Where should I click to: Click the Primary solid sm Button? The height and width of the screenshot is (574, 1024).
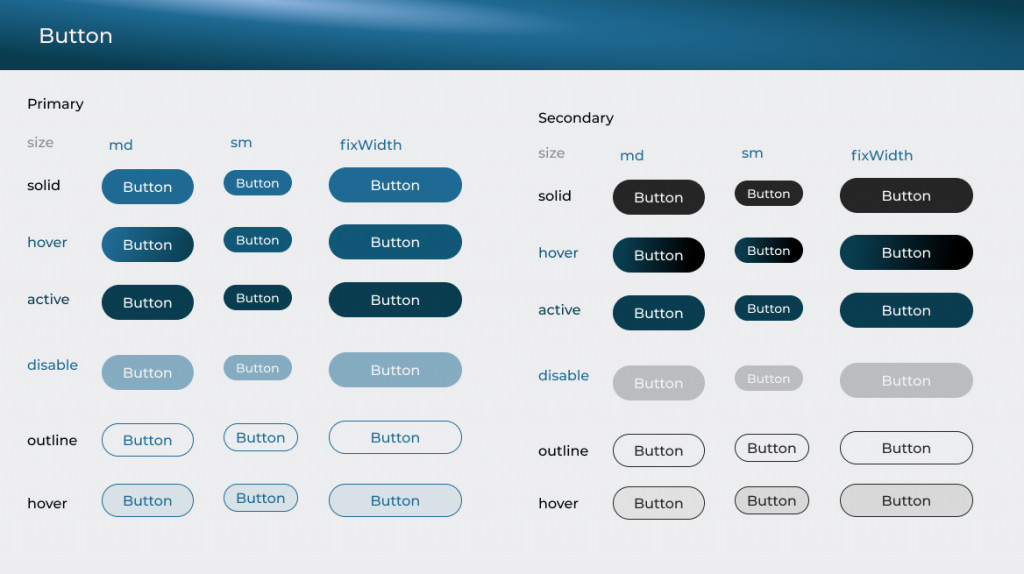click(257, 183)
